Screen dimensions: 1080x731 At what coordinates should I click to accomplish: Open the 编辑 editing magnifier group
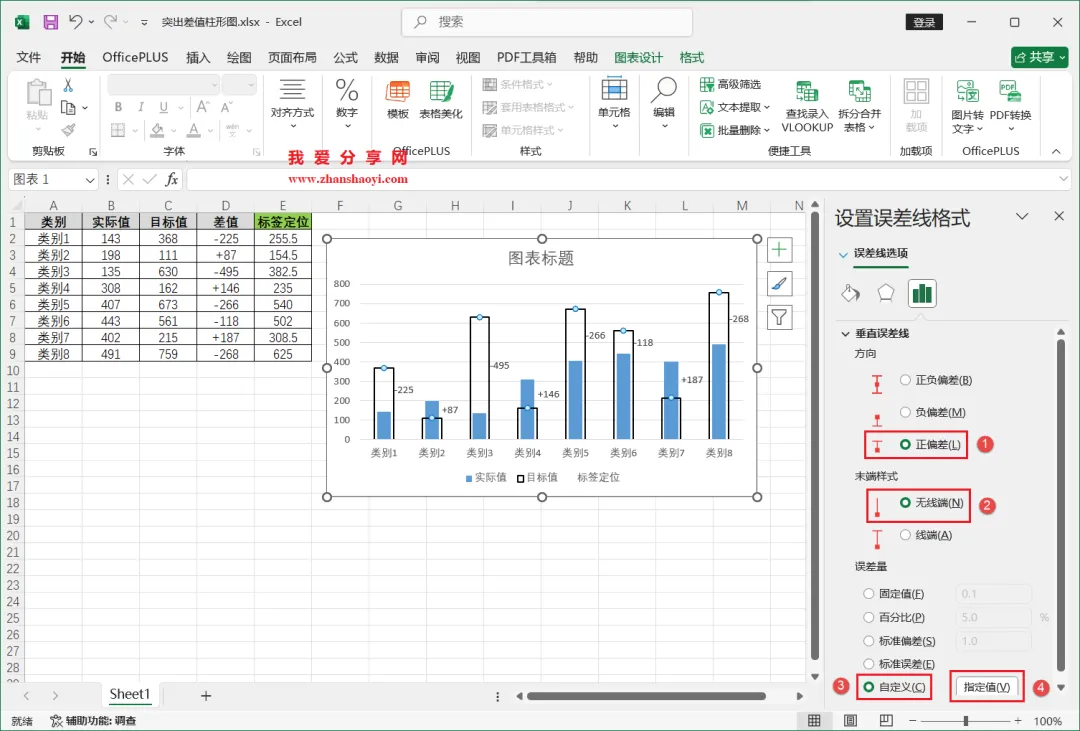tap(664, 103)
